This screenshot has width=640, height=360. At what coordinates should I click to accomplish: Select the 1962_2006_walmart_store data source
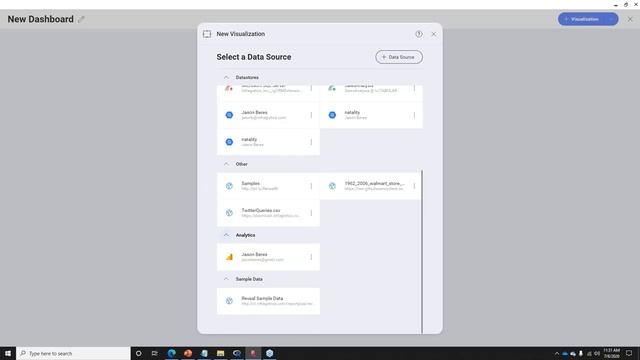[x=371, y=186]
